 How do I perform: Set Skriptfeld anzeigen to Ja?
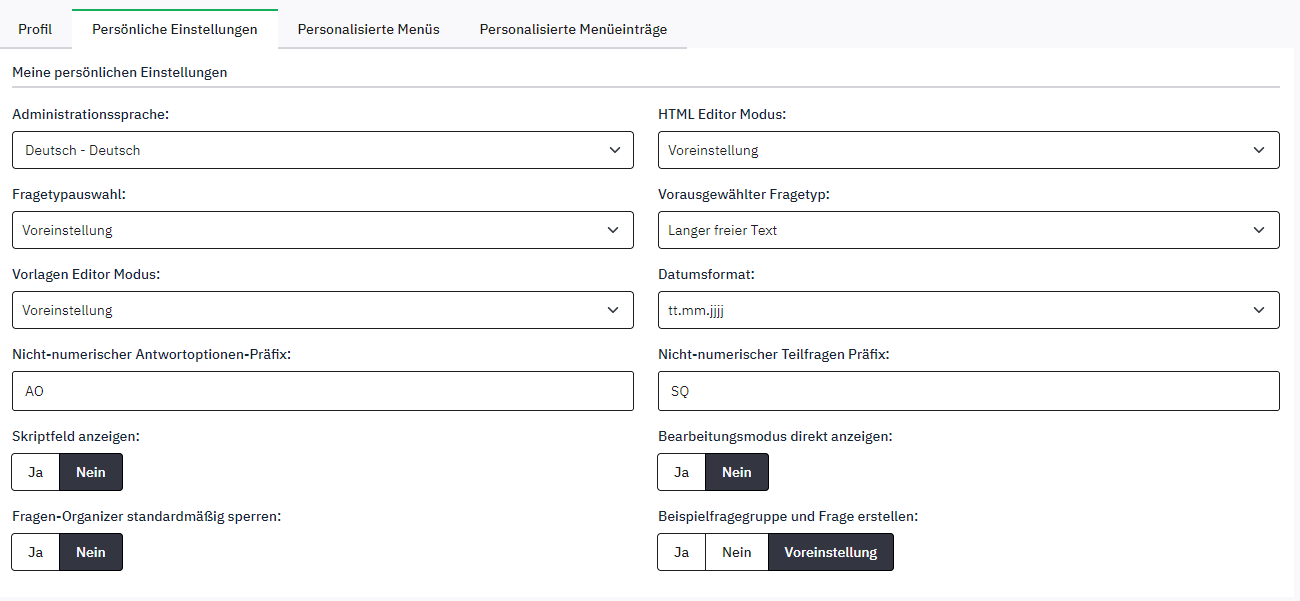[36, 472]
